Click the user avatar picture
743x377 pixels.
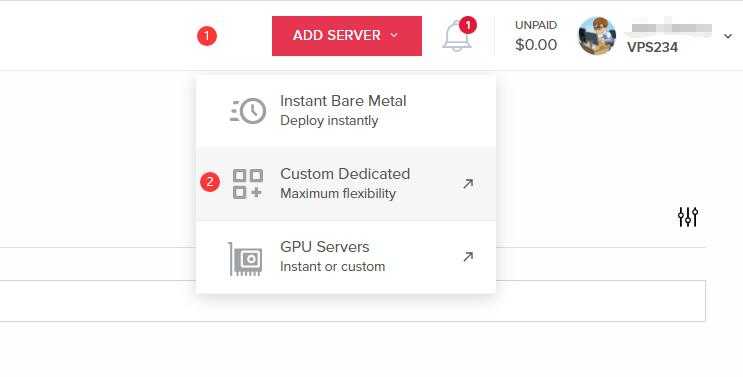(597, 36)
